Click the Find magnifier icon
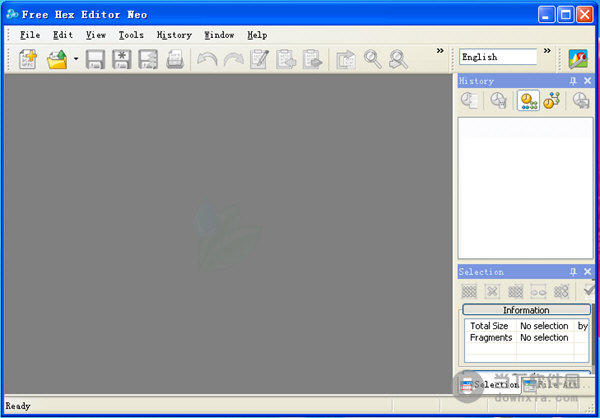 [373, 60]
